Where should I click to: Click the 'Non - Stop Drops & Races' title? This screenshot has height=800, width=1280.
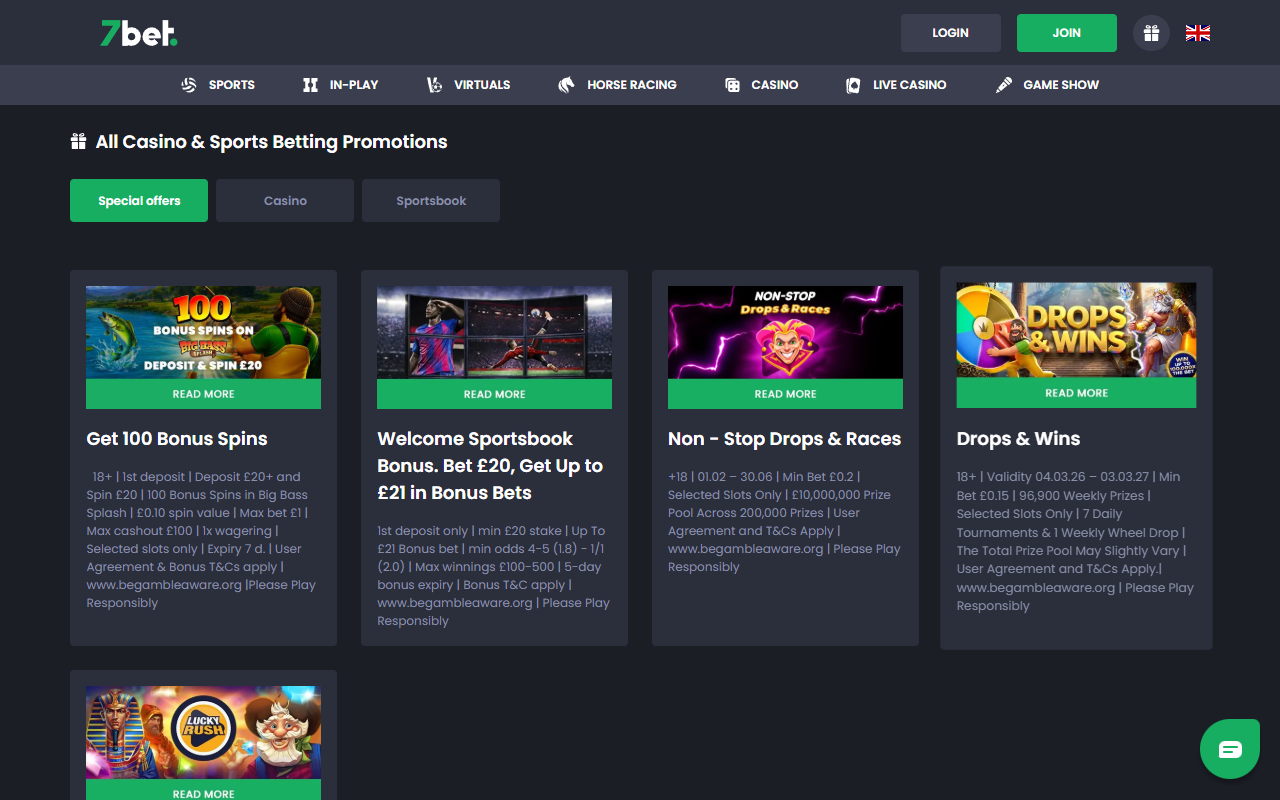[x=785, y=439]
